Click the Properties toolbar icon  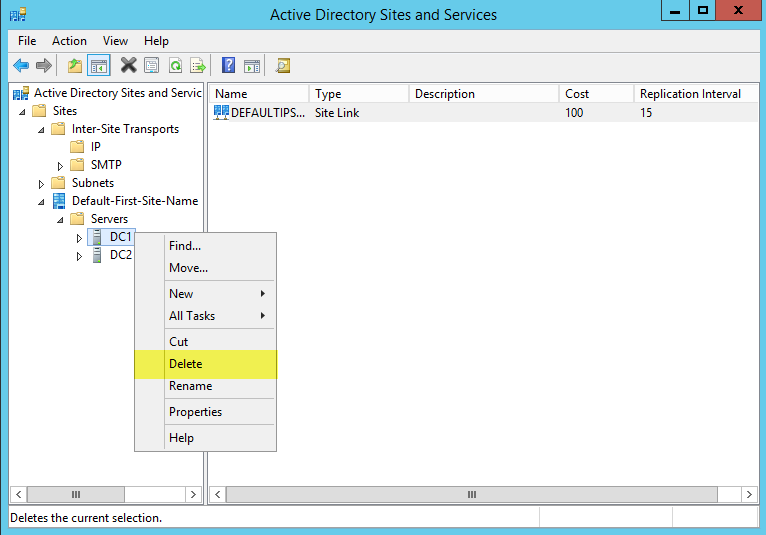coord(152,66)
